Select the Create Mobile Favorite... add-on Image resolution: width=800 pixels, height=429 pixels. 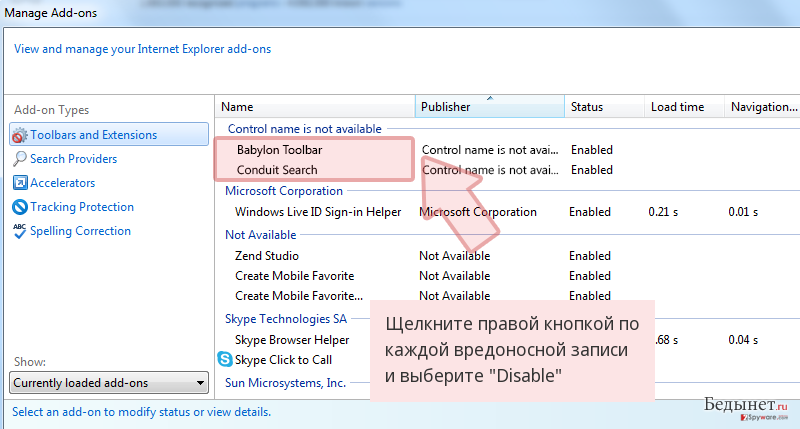coord(299,296)
